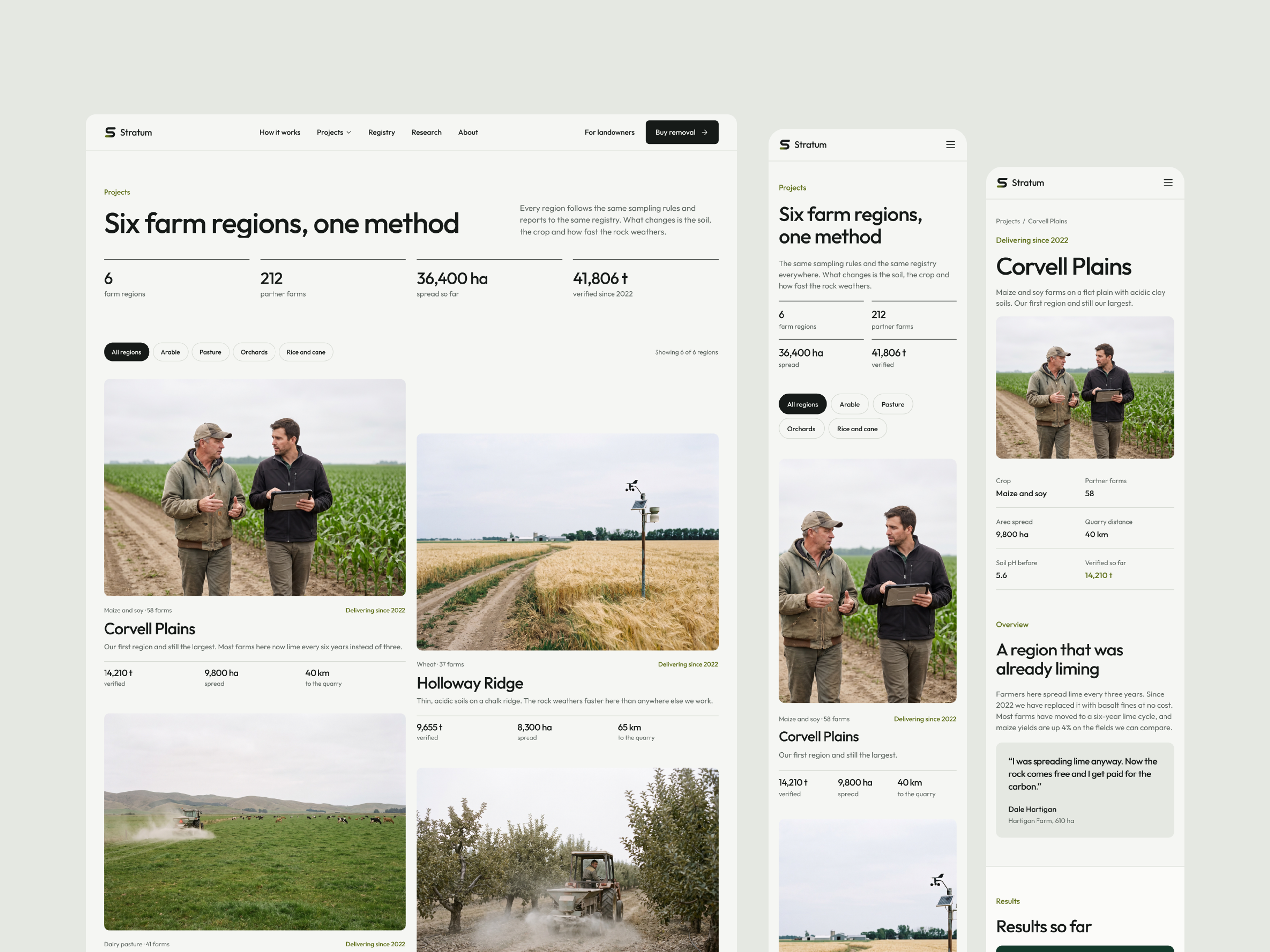
Task: Click Corvell Plains title on desktop card
Action: click(149, 629)
